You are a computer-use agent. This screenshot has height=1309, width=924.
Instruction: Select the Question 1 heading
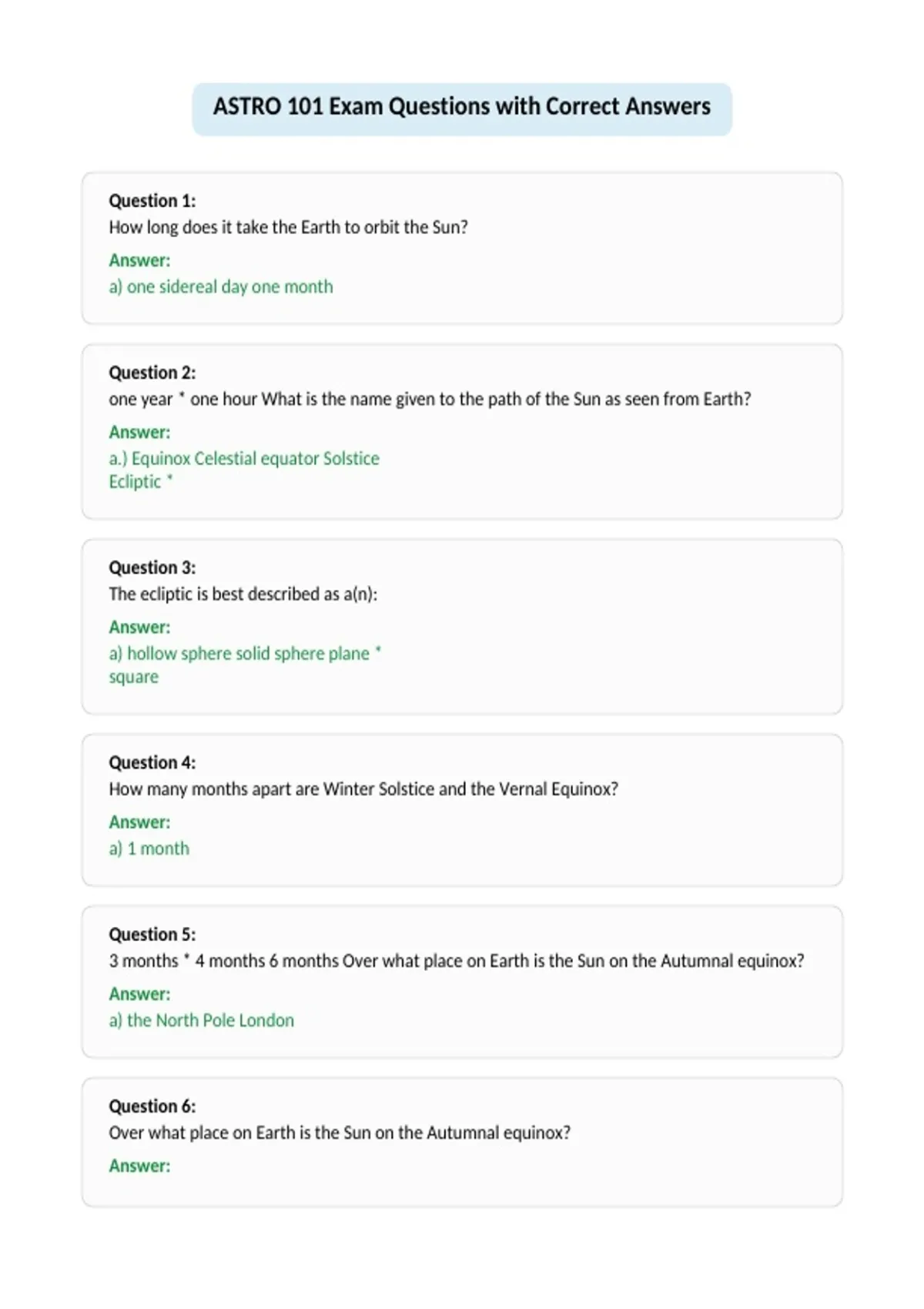pyautogui.click(x=152, y=201)
